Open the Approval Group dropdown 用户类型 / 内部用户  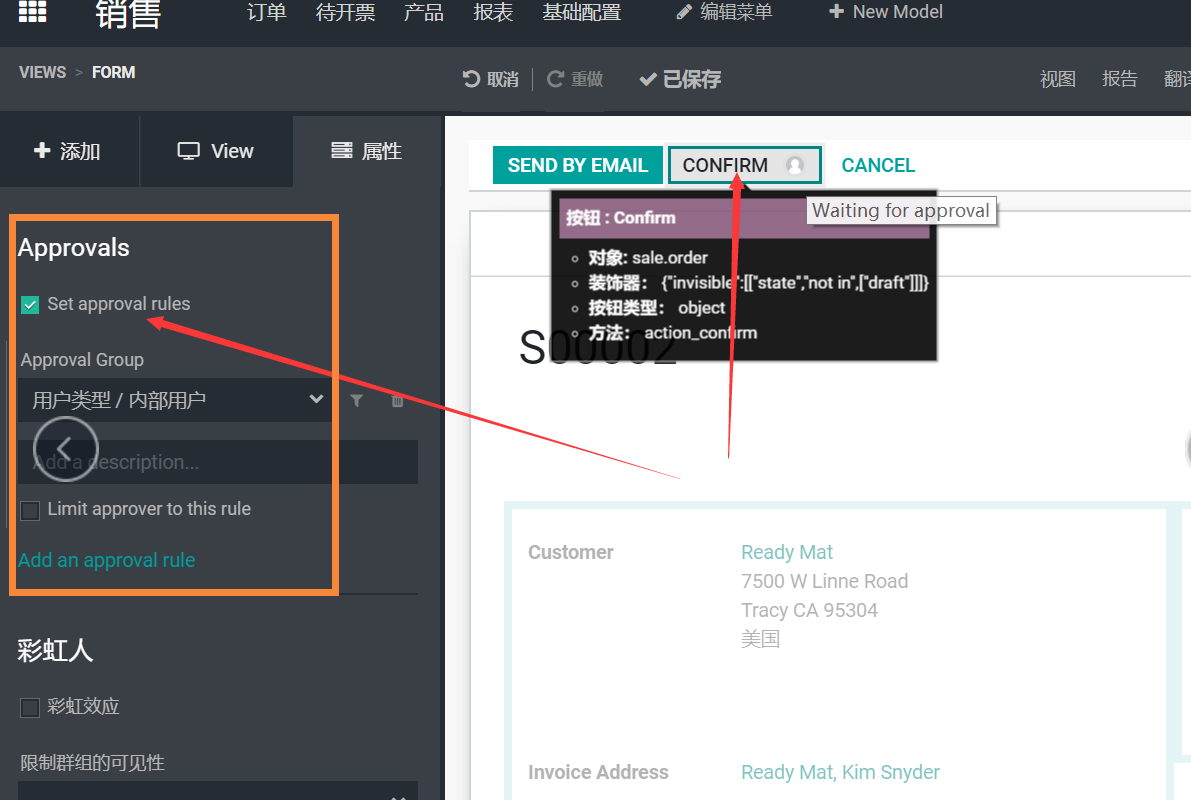[175, 400]
